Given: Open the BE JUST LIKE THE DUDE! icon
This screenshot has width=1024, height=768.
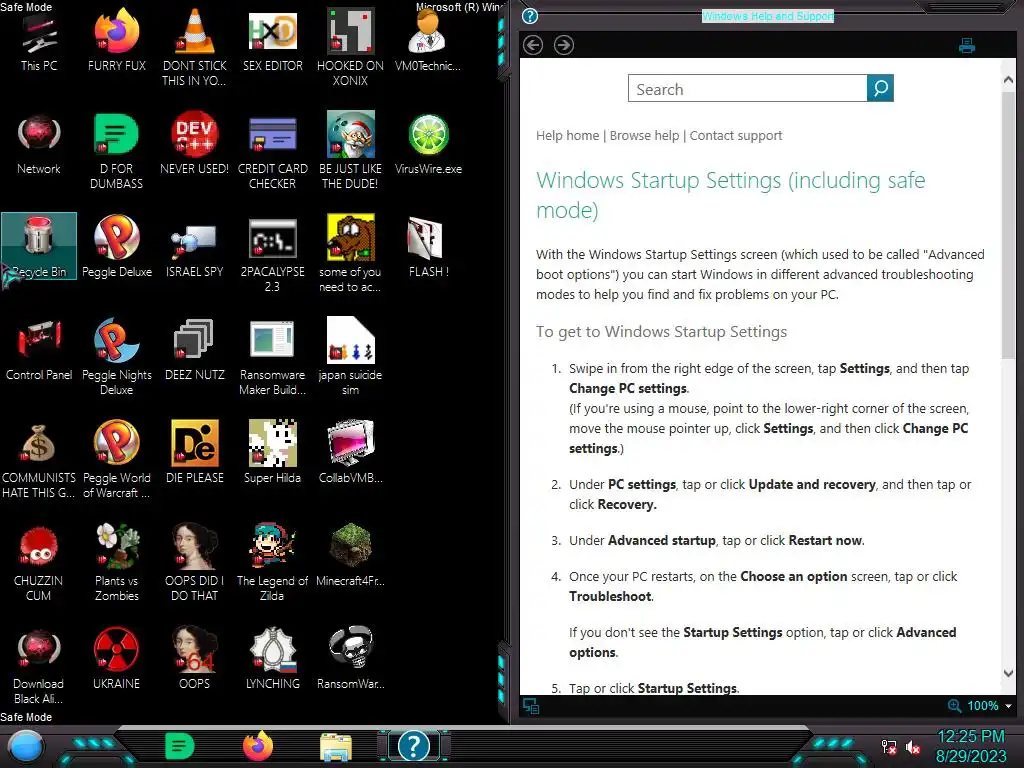Looking at the screenshot, I should point(350,152).
